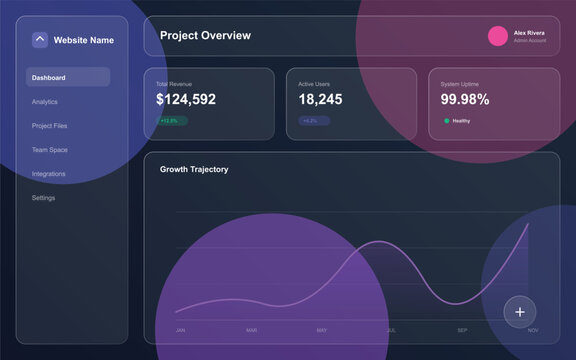Click the Project Overview heading
The height and width of the screenshot is (360, 576).
click(205, 36)
